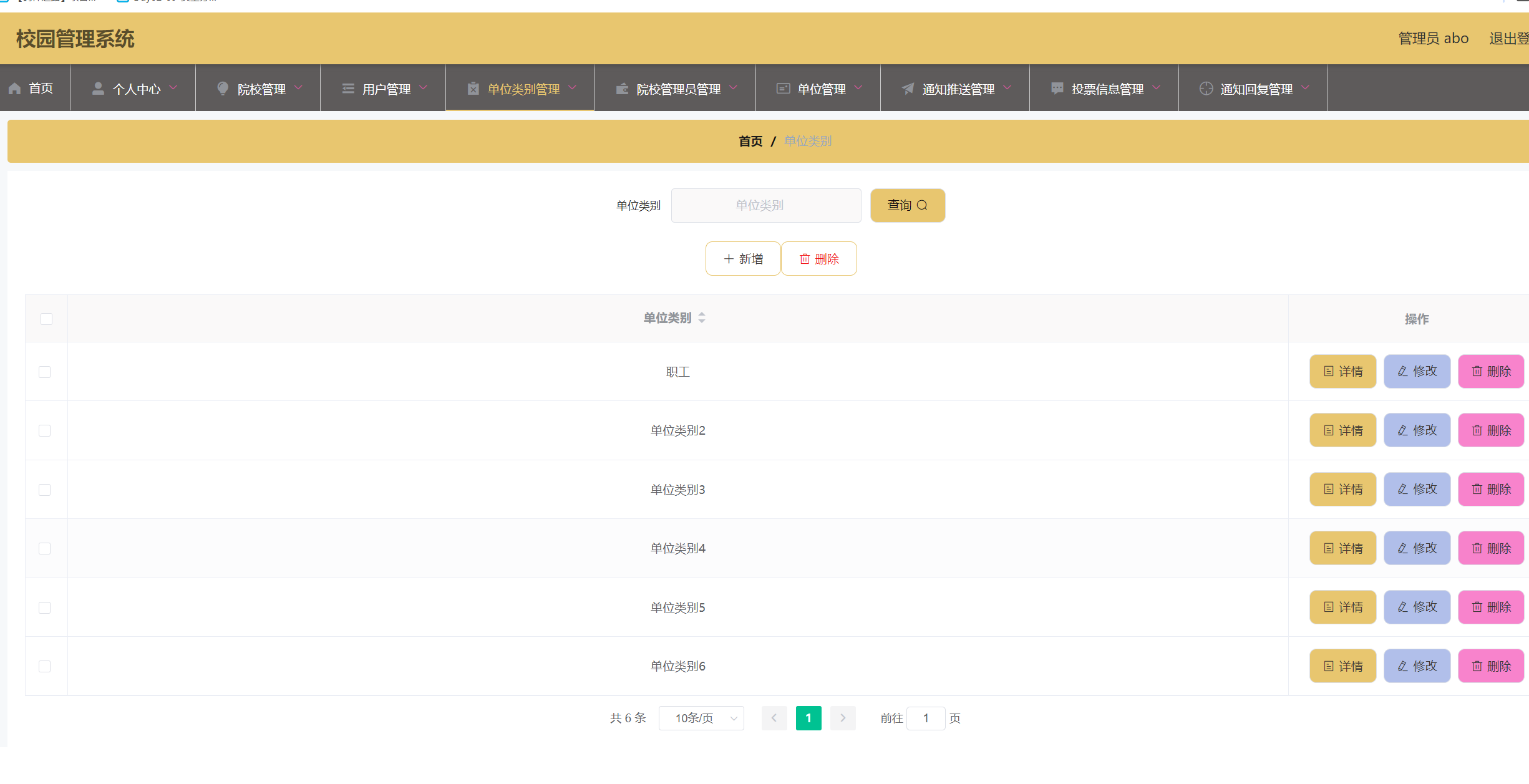The image size is (1529, 784).
Task: Click the 查询 search button
Action: click(x=907, y=205)
